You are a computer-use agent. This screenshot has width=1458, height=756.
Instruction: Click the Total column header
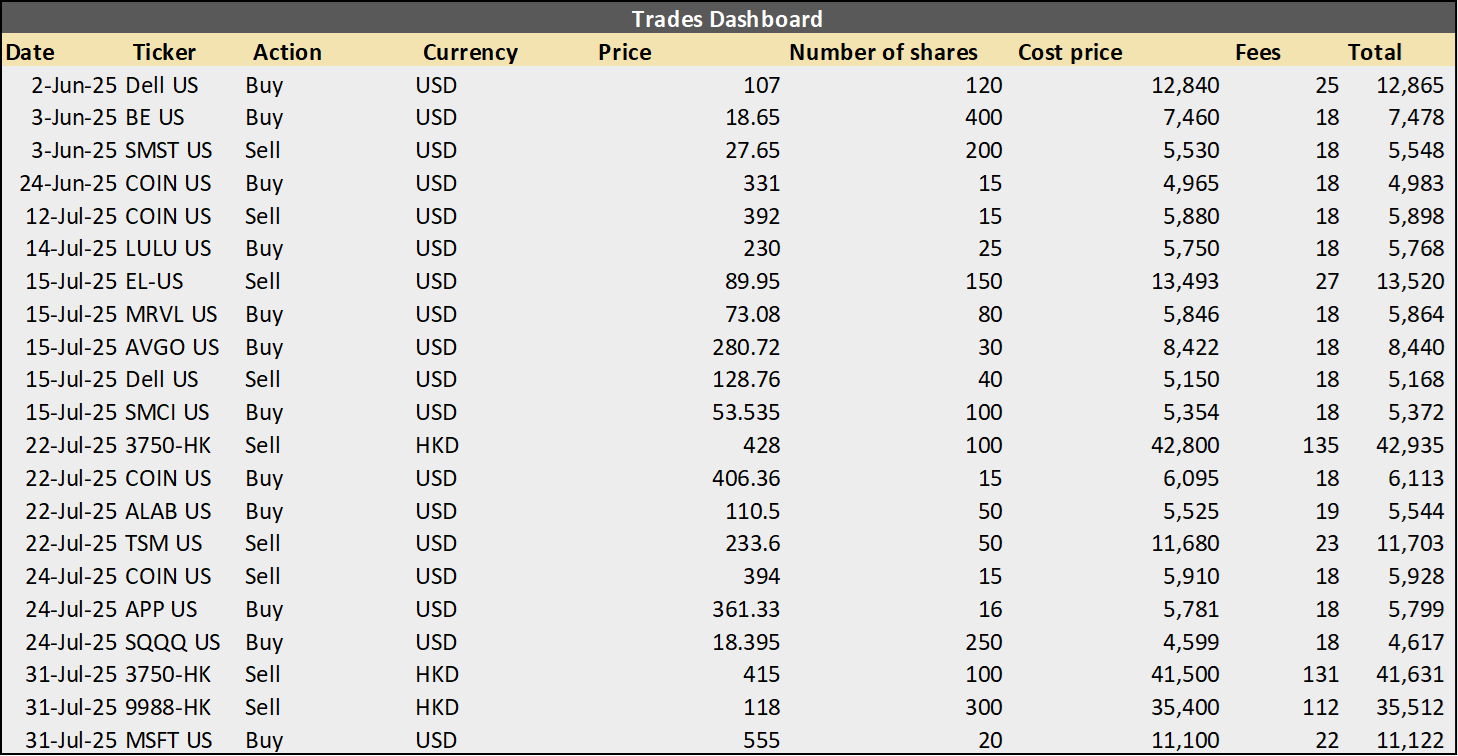point(1374,52)
